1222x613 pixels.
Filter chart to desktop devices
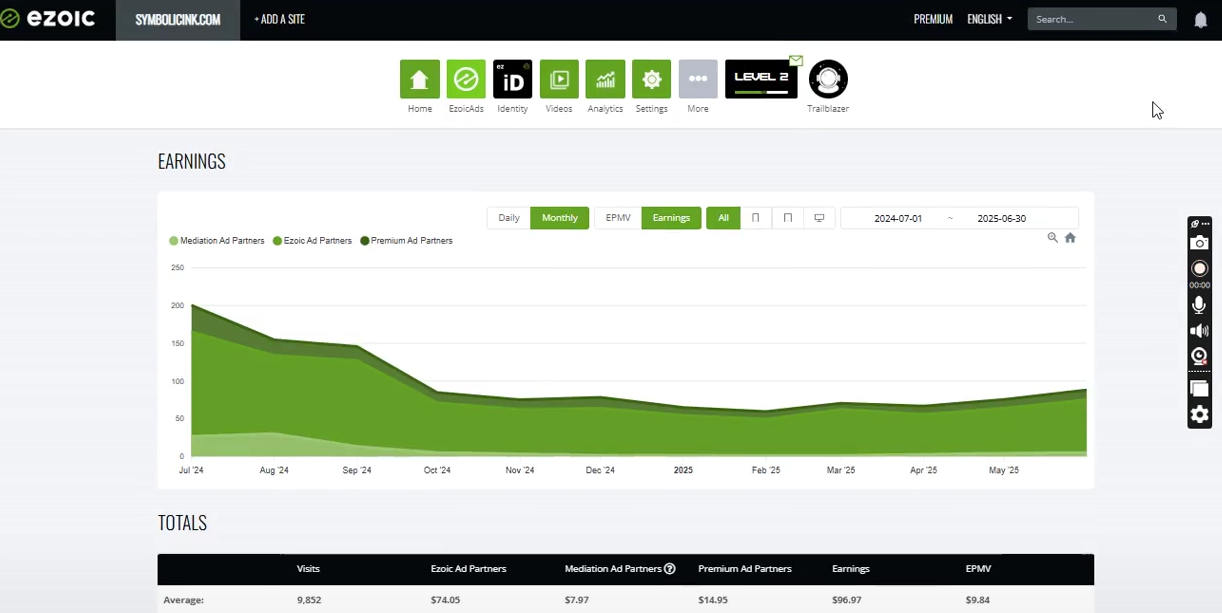(x=819, y=218)
